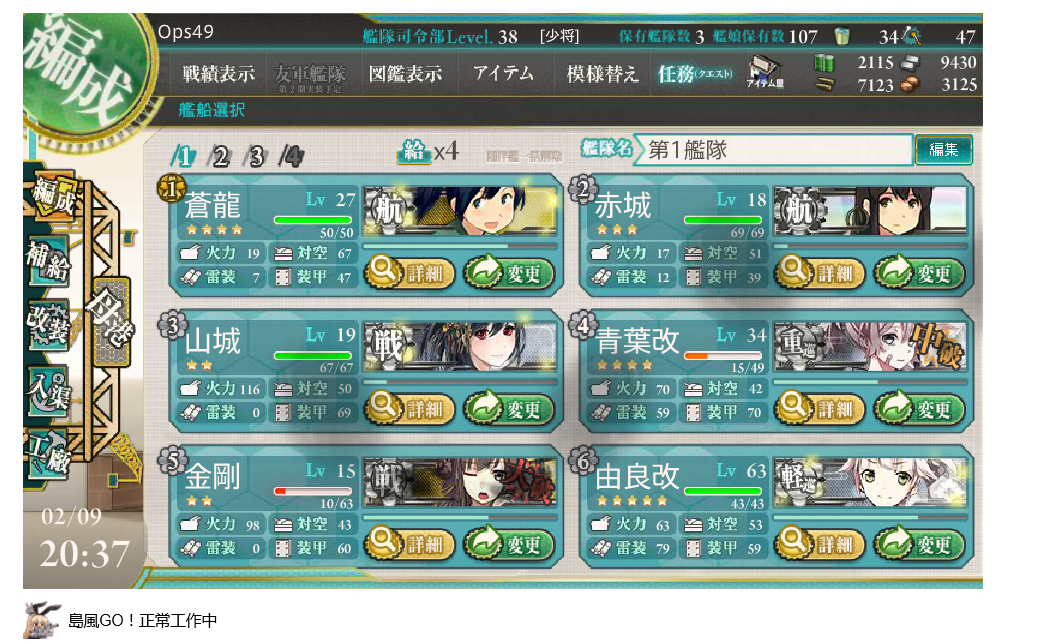Switch to fleet tab 3
The image size is (1058, 644).
pyautogui.click(x=256, y=157)
